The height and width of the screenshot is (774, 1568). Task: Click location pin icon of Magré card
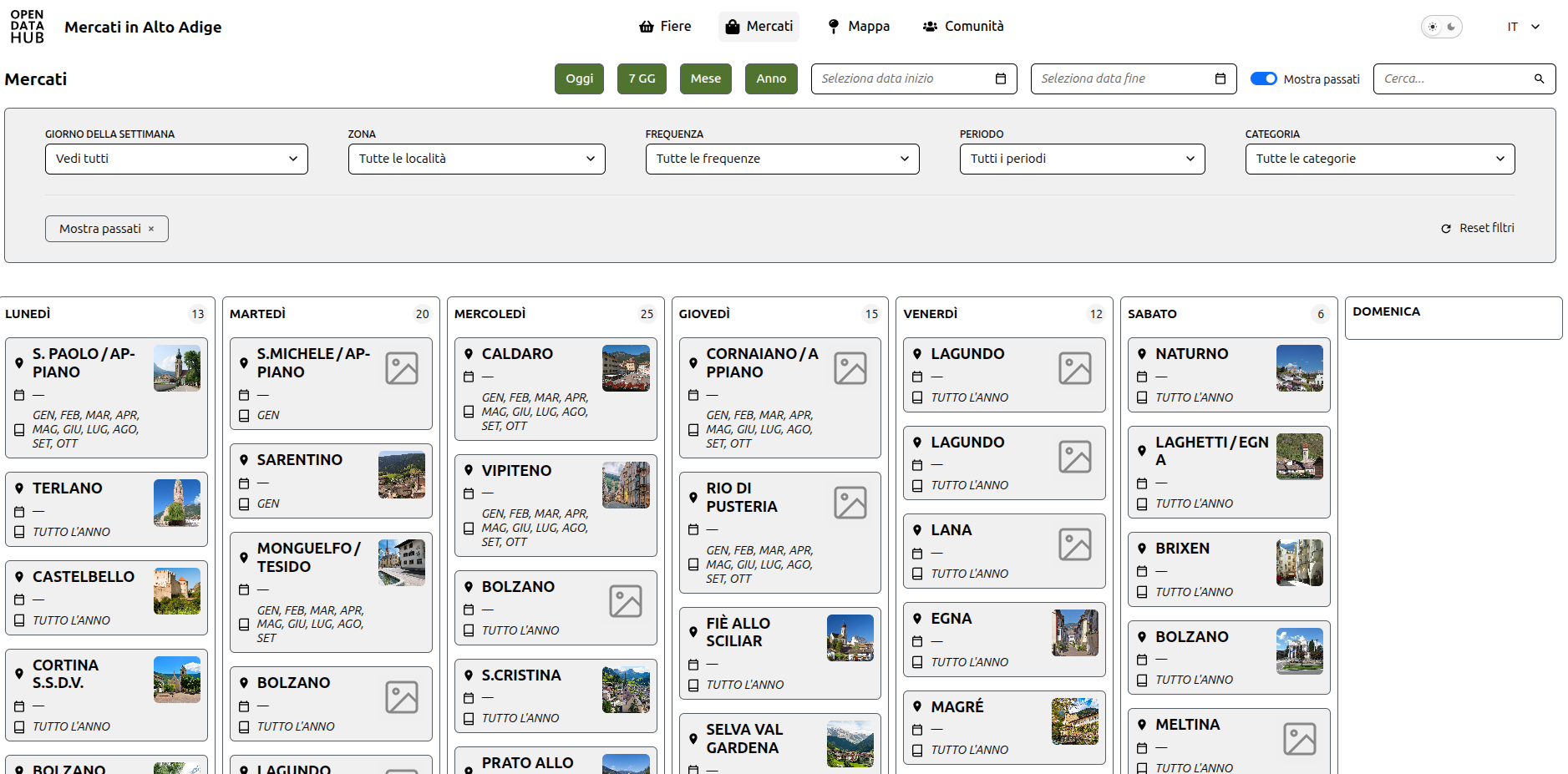click(917, 706)
